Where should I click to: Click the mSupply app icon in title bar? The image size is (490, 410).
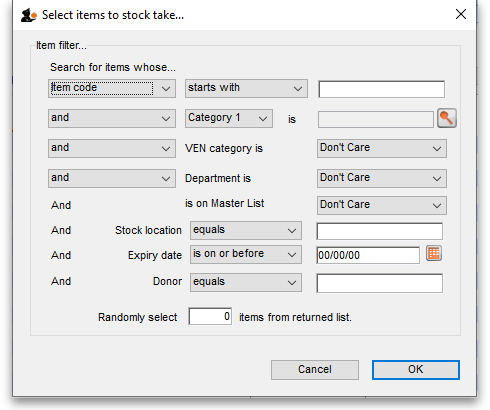pos(28,15)
